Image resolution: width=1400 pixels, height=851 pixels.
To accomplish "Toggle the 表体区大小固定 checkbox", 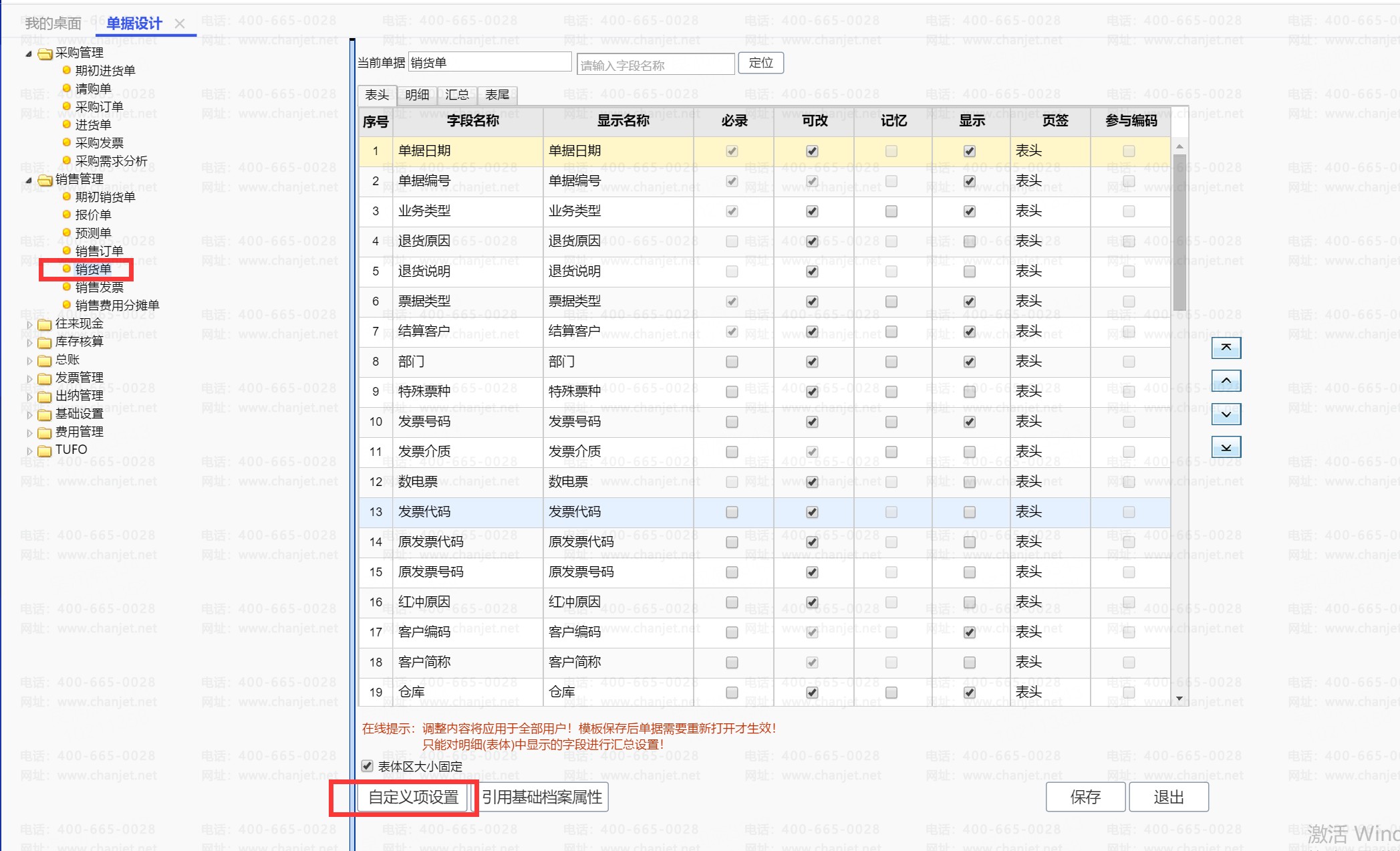I will [x=367, y=766].
